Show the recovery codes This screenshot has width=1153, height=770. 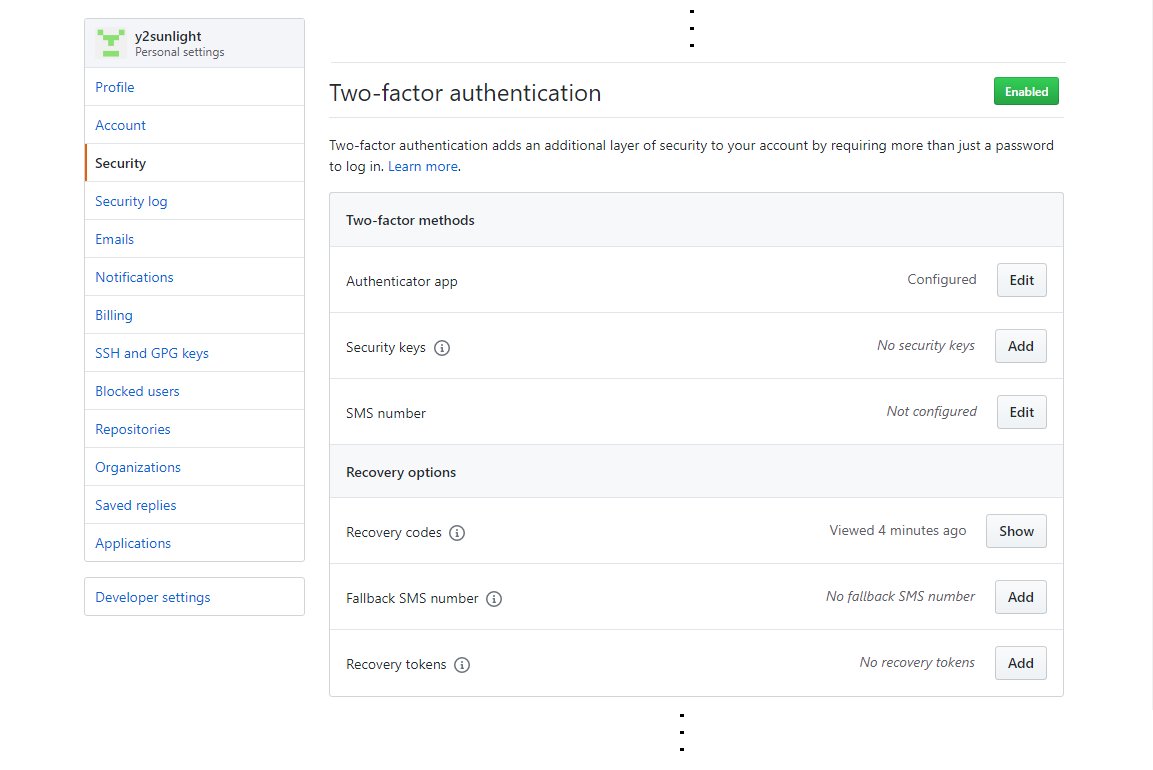click(x=1016, y=531)
